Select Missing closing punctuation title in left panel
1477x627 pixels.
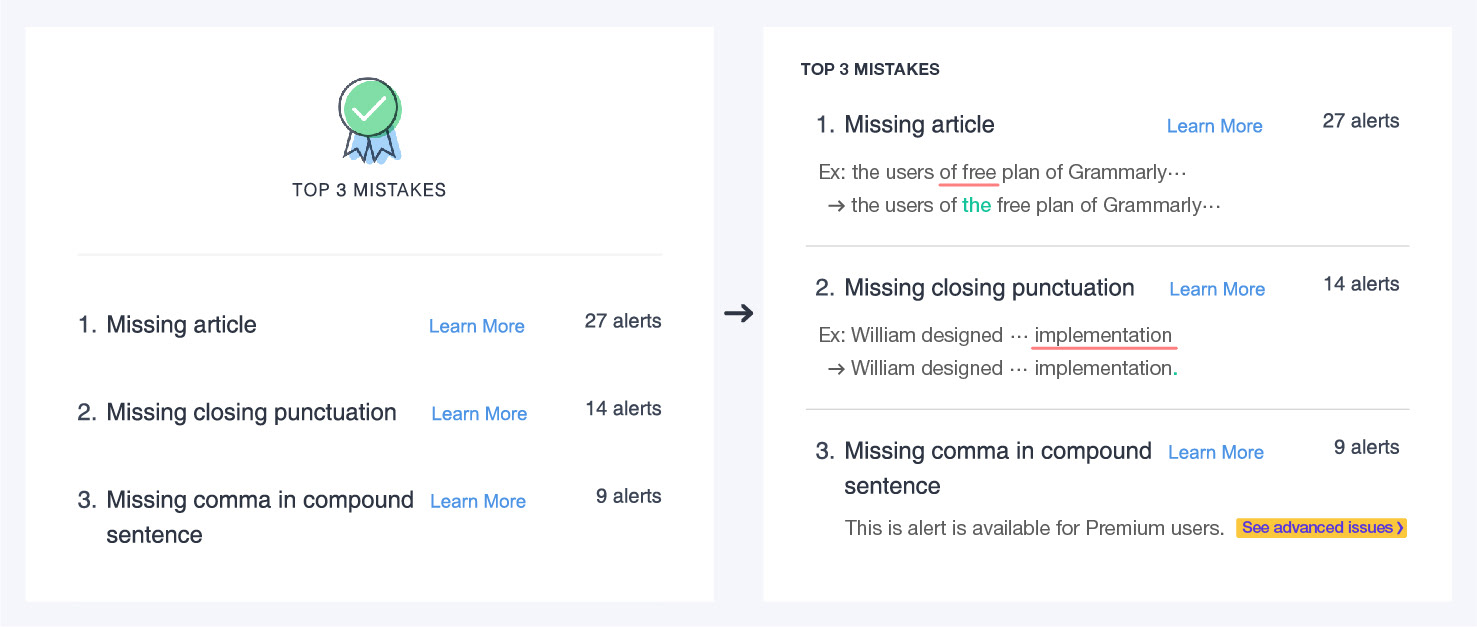point(251,413)
